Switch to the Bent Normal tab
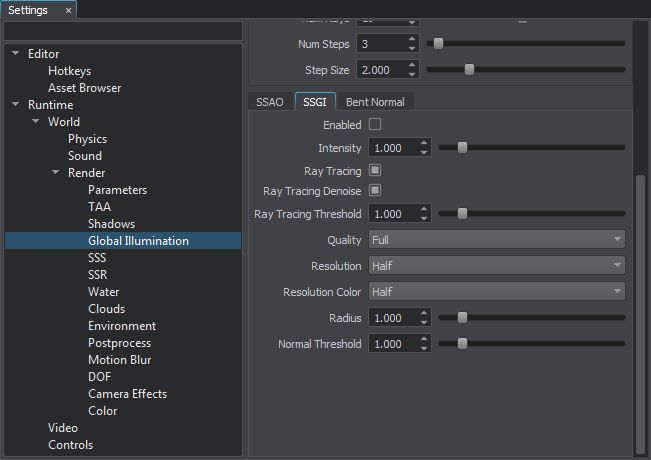The width and height of the screenshot is (651, 460). tap(374, 102)
